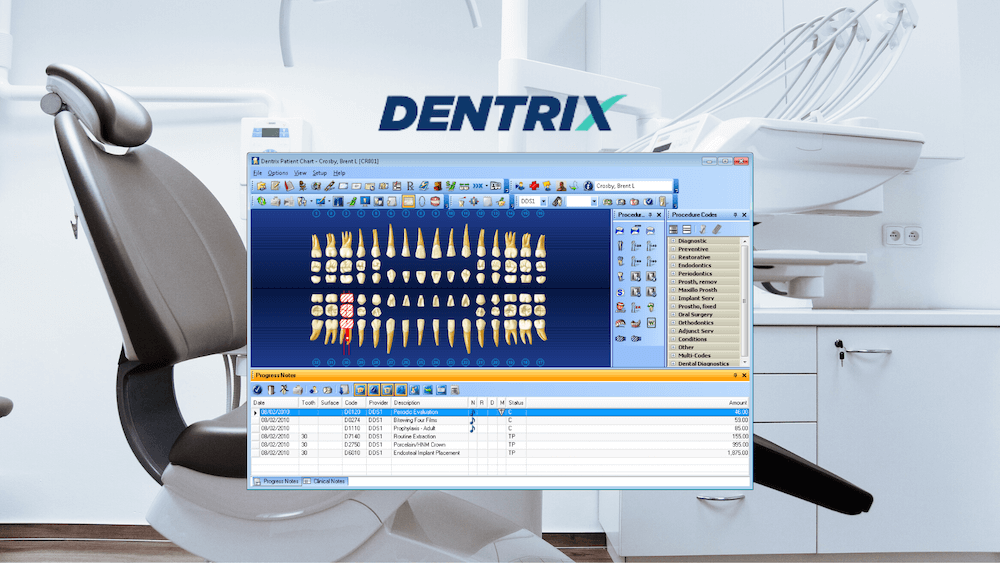
Task: Select the Prophylaxis - Adult row
Action: [501, 428]
